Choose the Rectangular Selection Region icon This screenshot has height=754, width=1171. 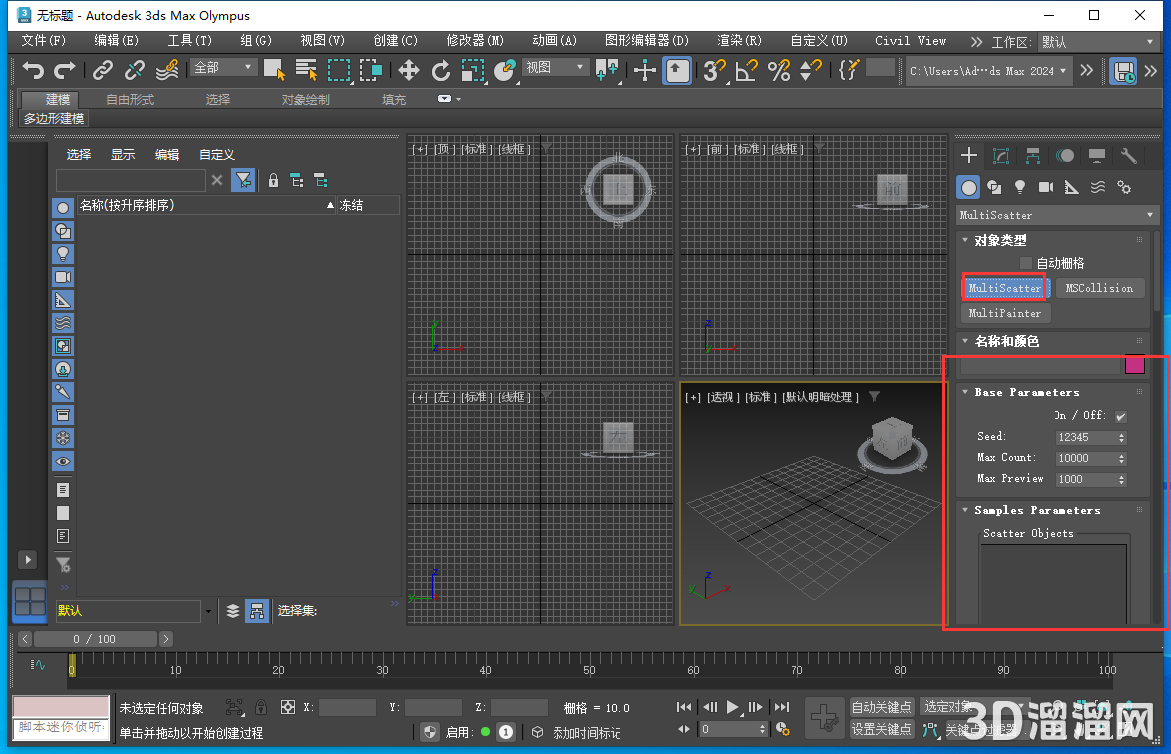(x=339, y=70)
